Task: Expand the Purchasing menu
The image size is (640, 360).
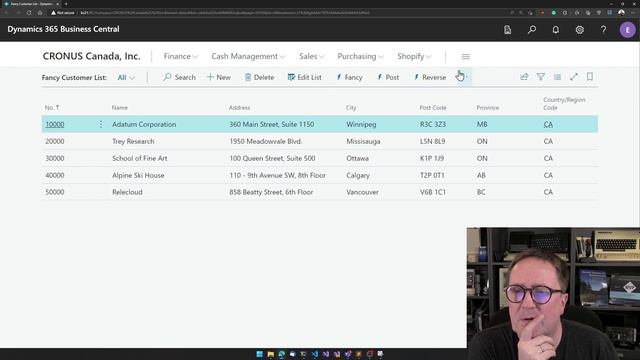Action: (x=360, y=56)
